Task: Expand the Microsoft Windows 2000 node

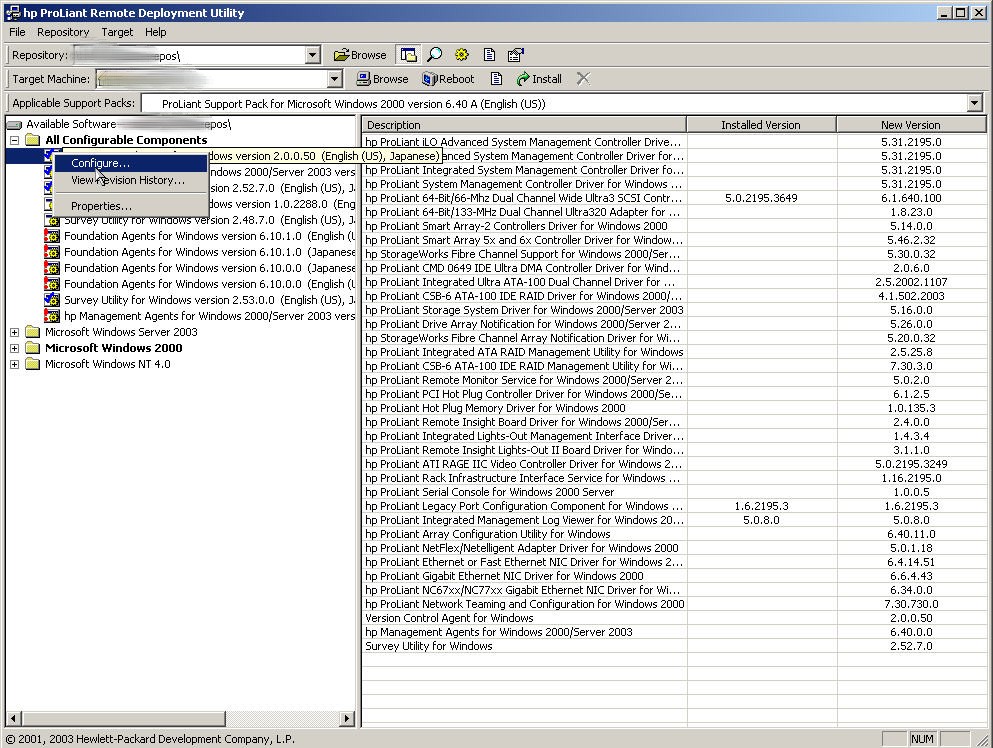Action: (14, 348)
